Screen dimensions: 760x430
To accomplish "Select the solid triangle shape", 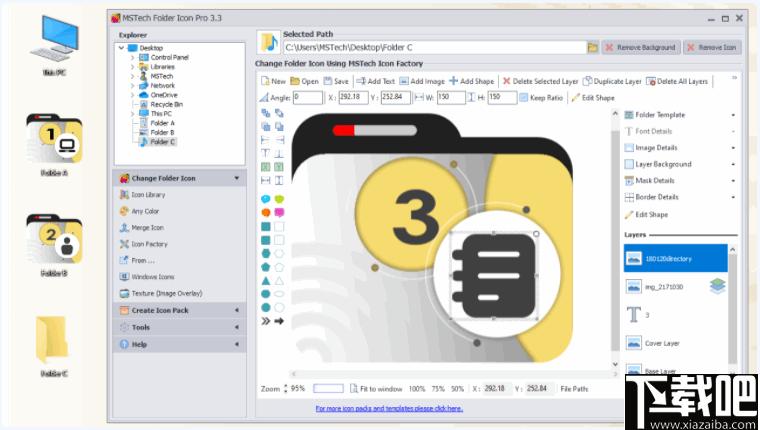I will coord(266,281).
